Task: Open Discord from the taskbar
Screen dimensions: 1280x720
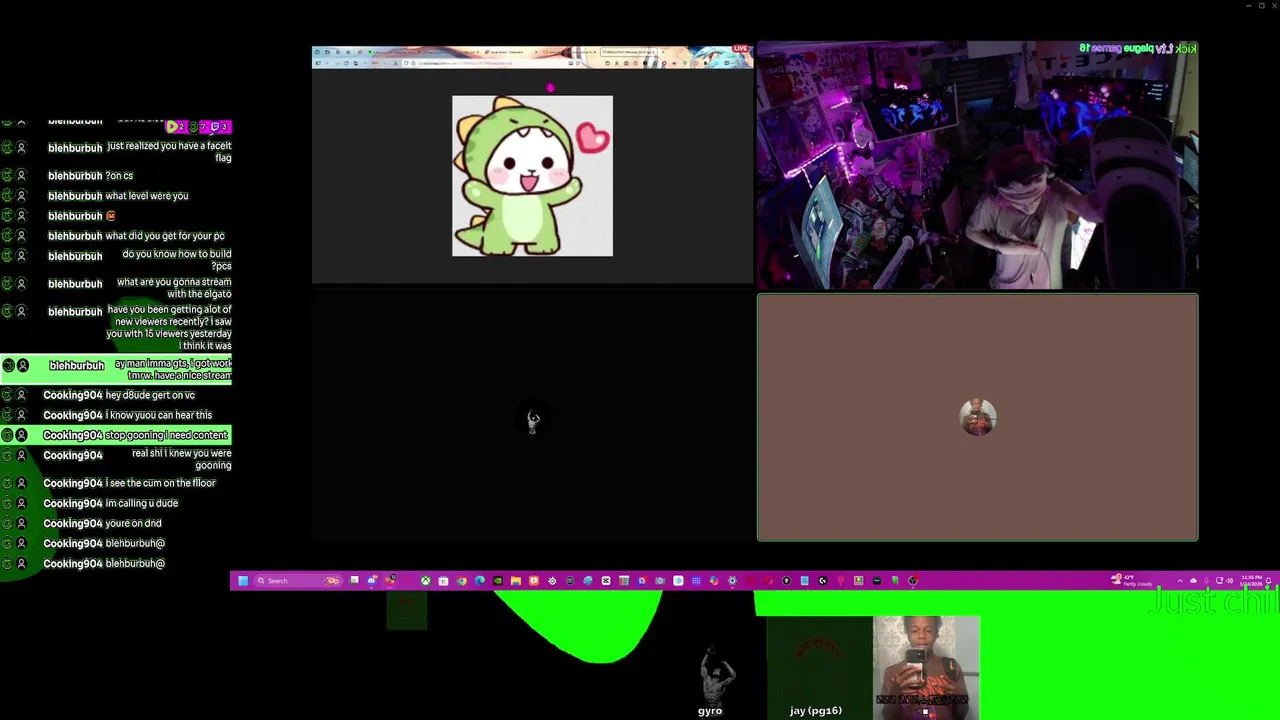Action: click(x=372, y=580)
